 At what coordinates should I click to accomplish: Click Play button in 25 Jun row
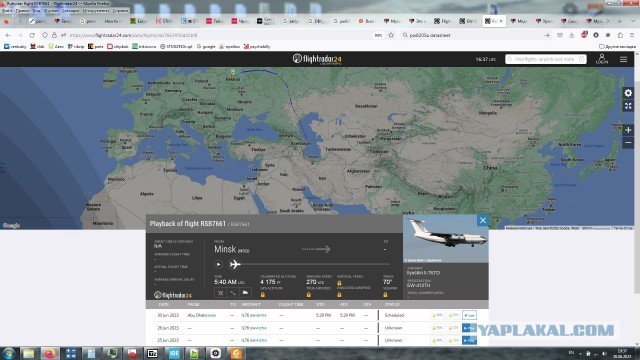point(469,340)
